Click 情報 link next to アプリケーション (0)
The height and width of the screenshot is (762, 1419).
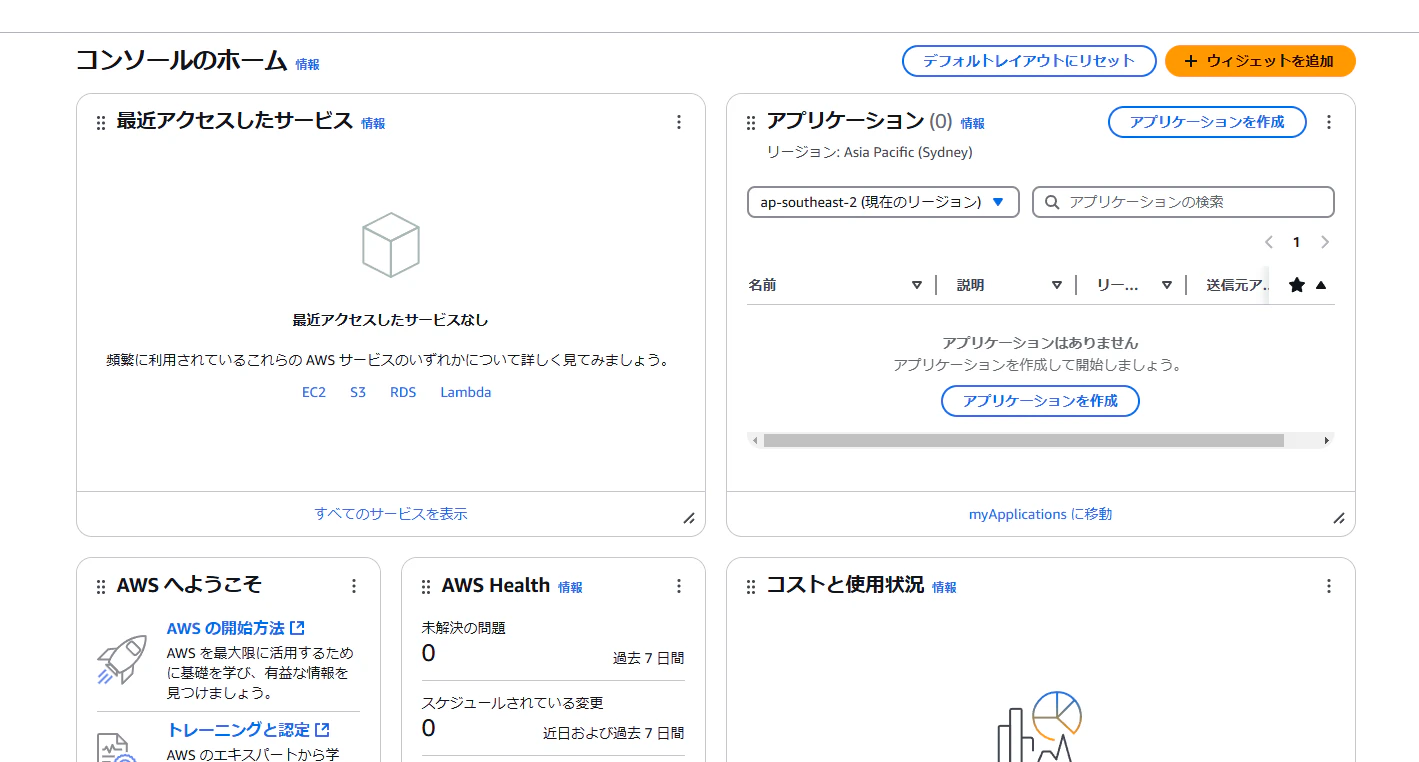point(973,124)
